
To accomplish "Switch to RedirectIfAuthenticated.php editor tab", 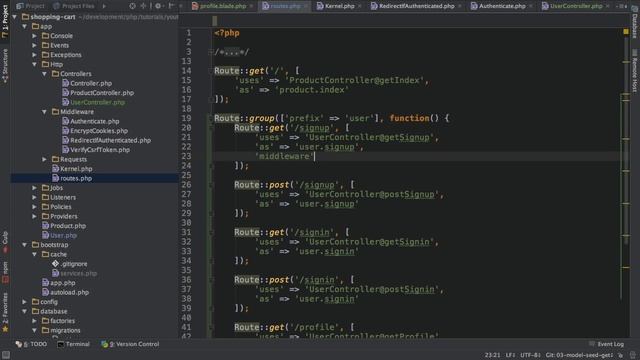I will [x=416, y=6].
